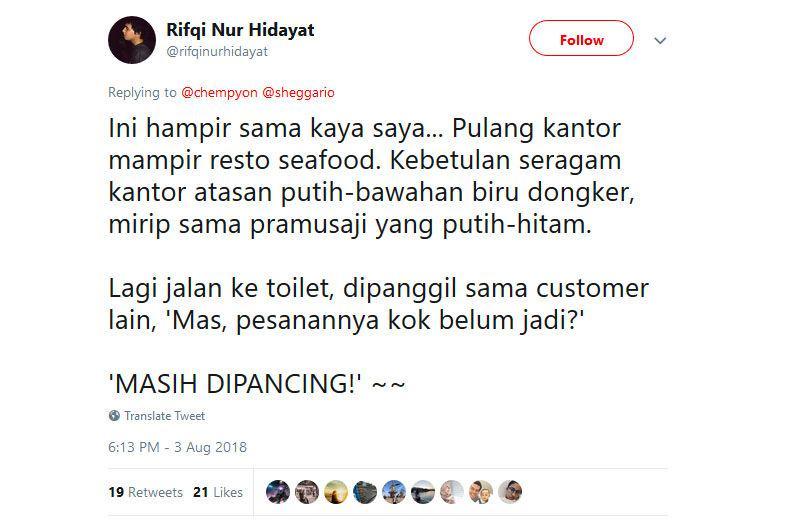
Task: Click the globe icon beside Translate Tweet
Action: [114, 416]
